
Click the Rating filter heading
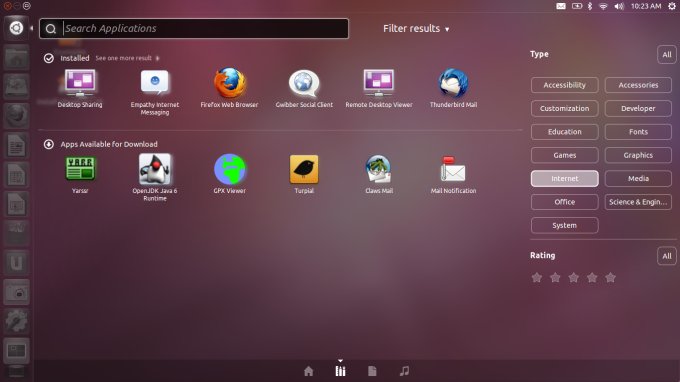click(x=543, y=255)
